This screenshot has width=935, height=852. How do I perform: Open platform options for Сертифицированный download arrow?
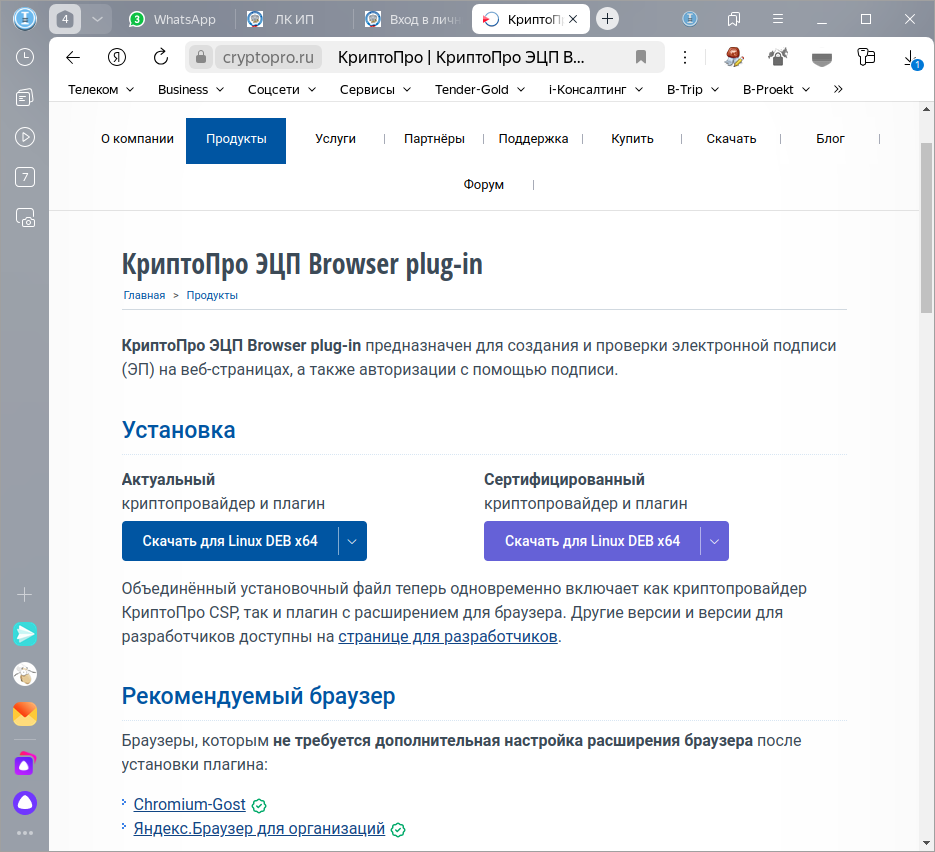coord(714,541)
